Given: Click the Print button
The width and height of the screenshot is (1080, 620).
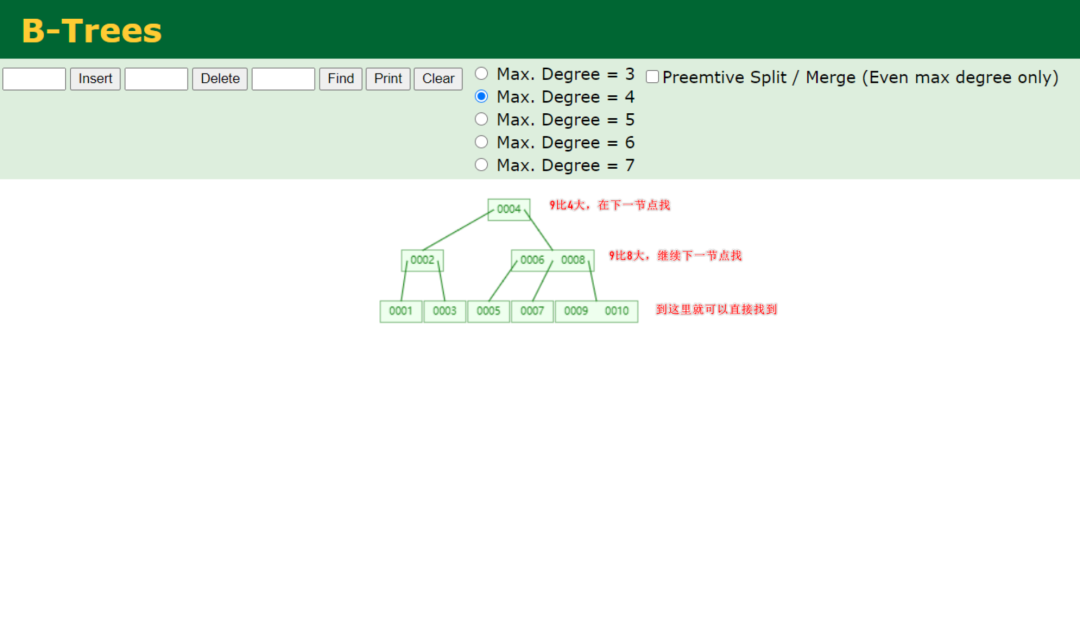Looking at the screenshot, I should pyautogui.click(x=388, y=79).
